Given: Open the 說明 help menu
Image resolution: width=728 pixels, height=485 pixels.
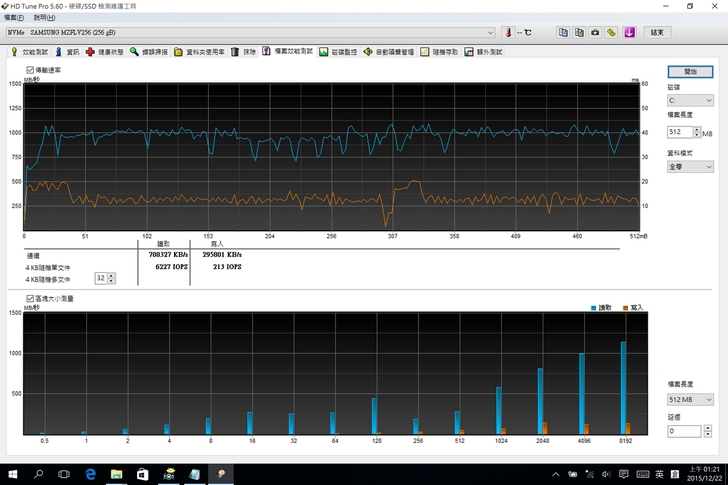Looking at the screenshot, I should (43, 18).
